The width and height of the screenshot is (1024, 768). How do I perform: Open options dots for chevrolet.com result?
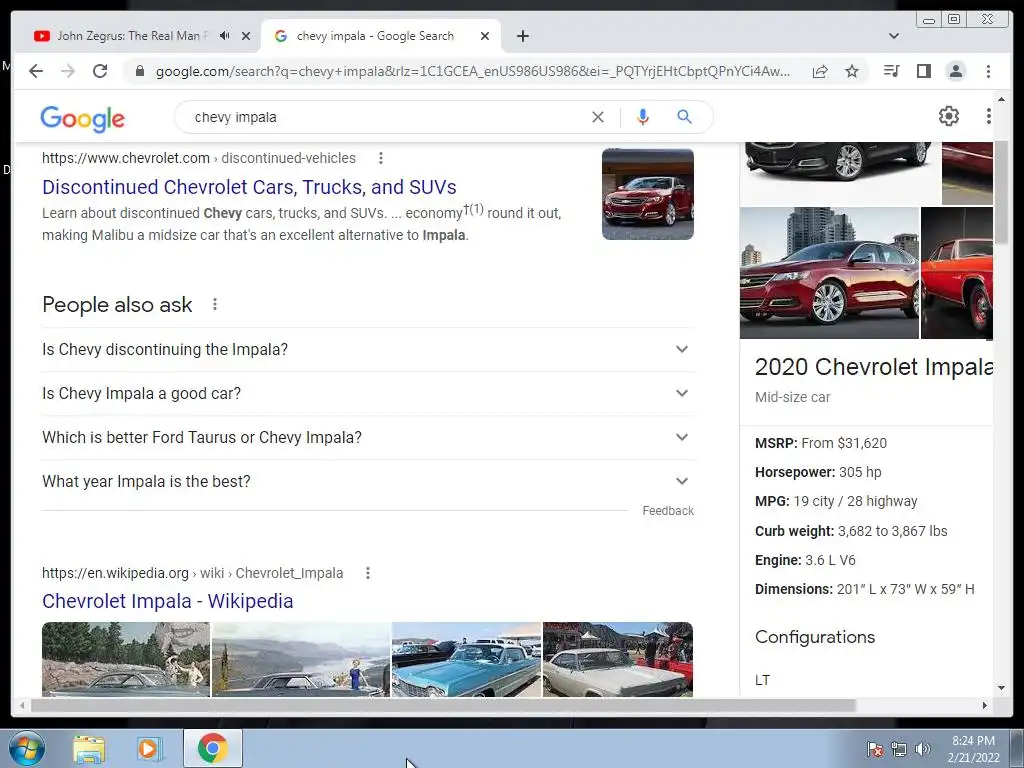(381, 158)
